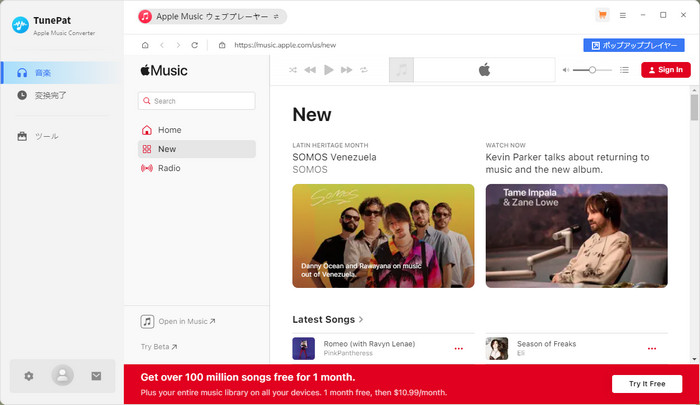
Task: Click the browser home icon
Action: 146,45
